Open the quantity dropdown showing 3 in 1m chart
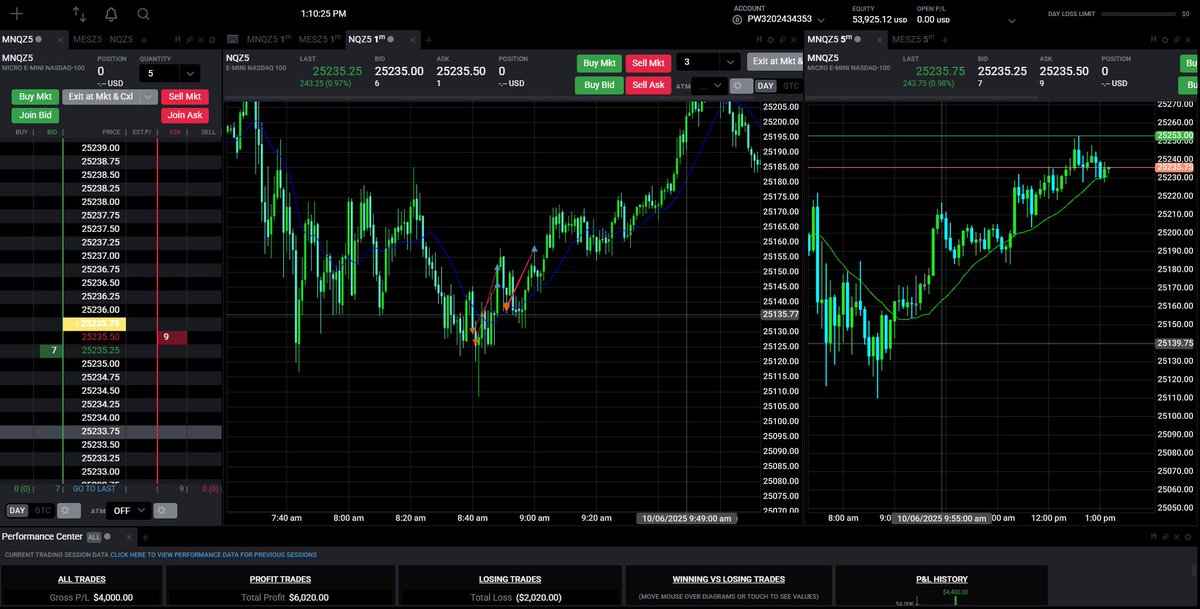 730,62
